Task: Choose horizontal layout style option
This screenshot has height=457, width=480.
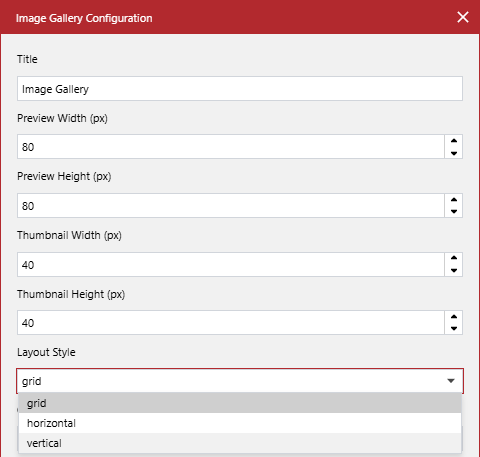Action: 240,423
